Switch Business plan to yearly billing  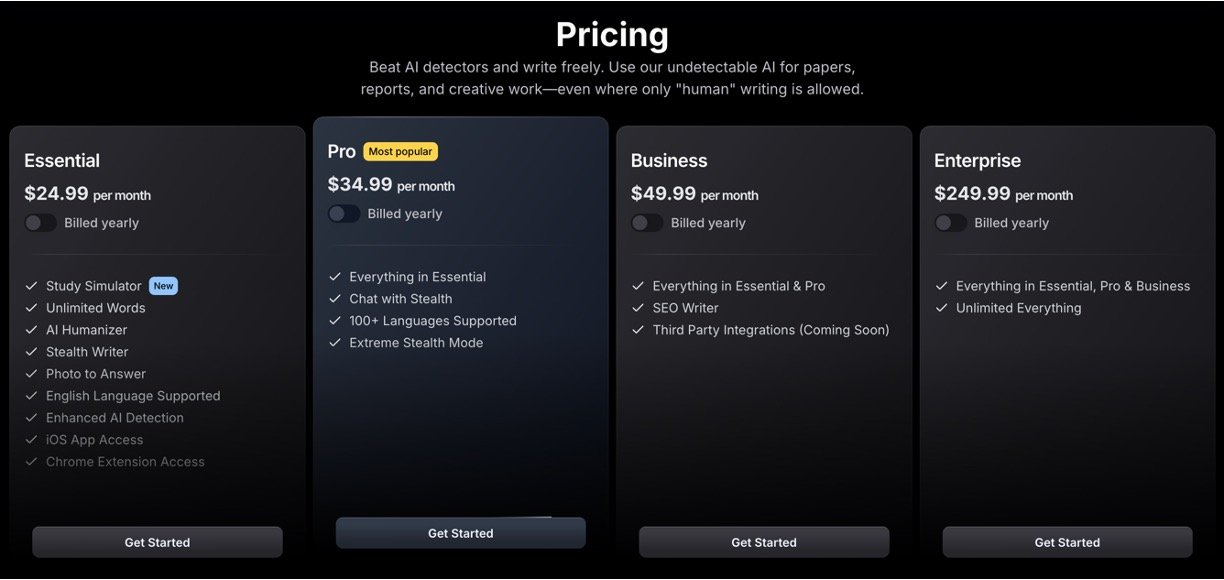tap(646, 223)
